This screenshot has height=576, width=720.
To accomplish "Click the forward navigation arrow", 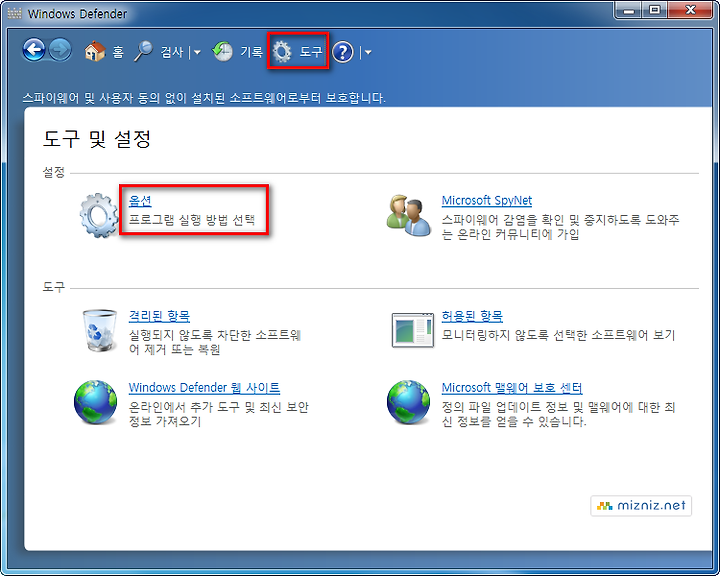I will pos(60,50).
